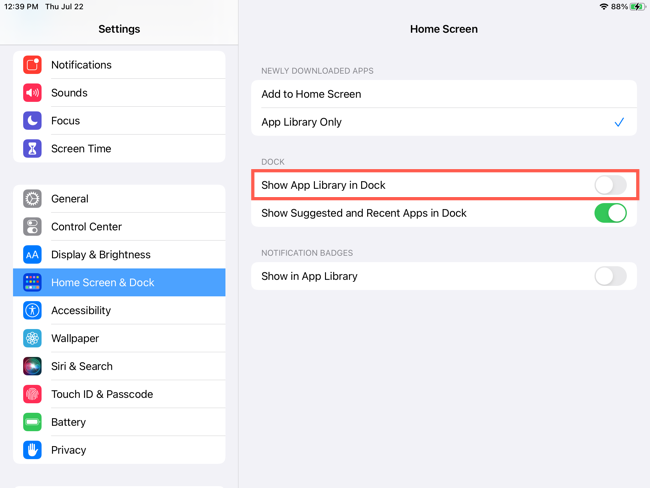
Task: Tap the Accessibility icon
Action: tap(32, 311)
